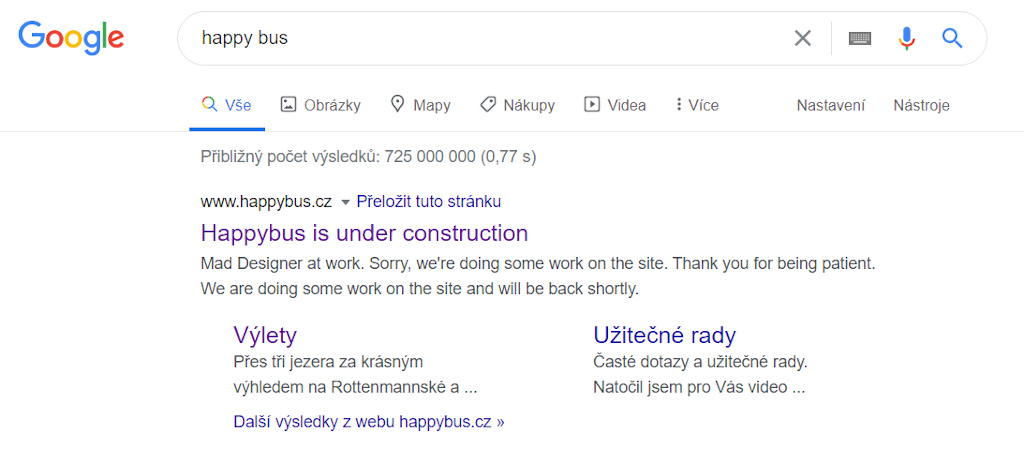
Task: Start voice search with microphone icon
Action: pos(906,38)
